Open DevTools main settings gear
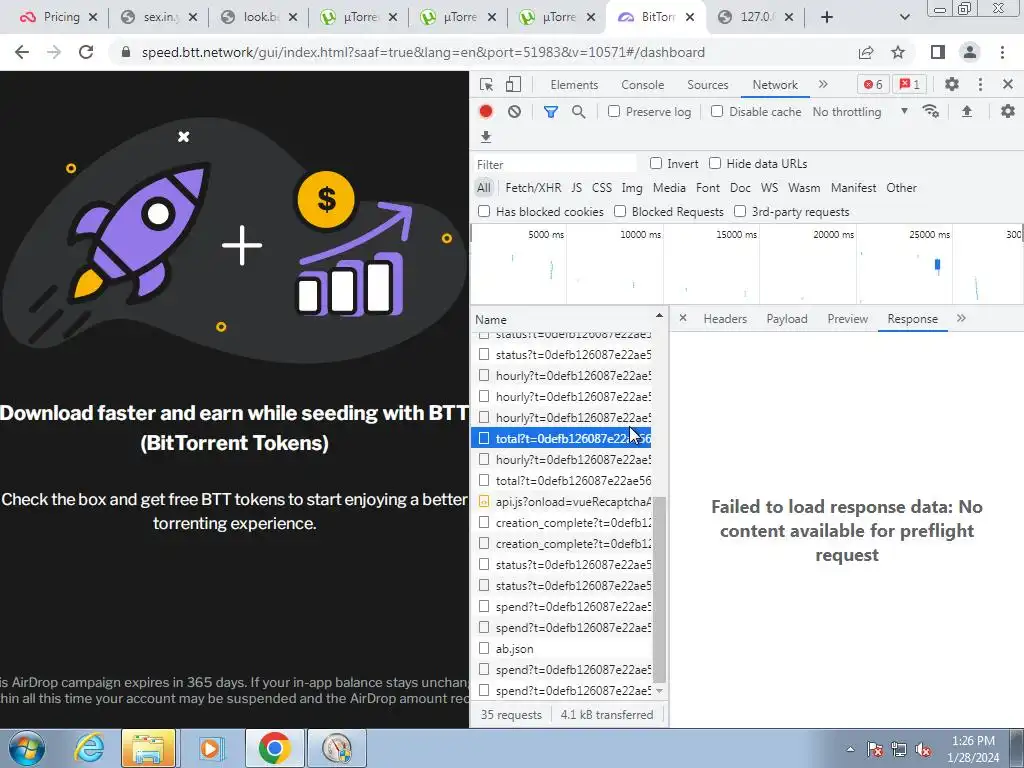Screen dimensions: 1024x768 click(x=952, y=84)
